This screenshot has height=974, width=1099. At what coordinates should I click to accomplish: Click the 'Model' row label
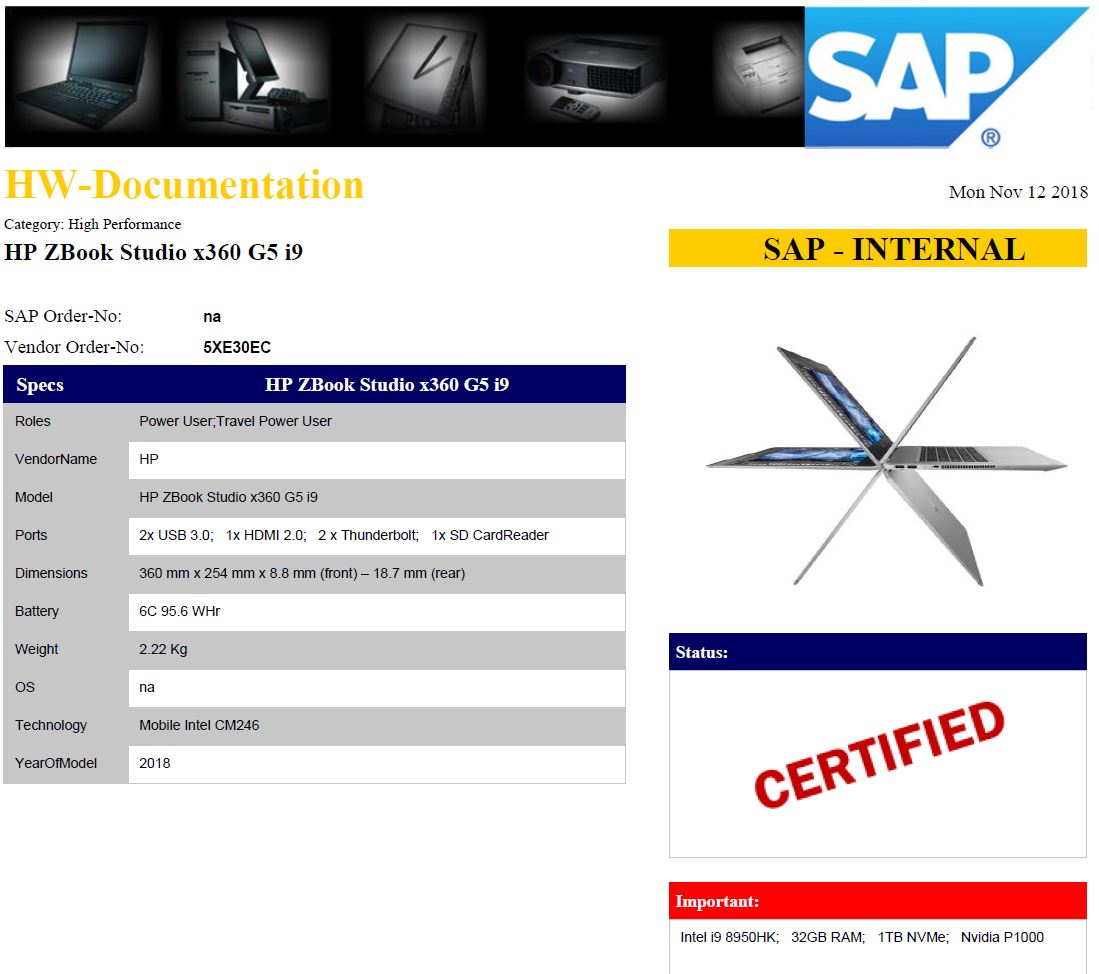tap(34, 497)
